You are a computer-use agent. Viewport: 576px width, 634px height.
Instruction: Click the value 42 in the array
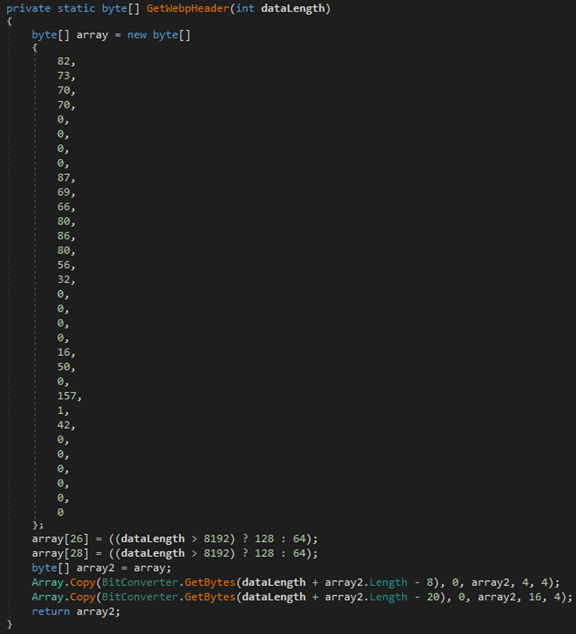[x=63, y=425]
